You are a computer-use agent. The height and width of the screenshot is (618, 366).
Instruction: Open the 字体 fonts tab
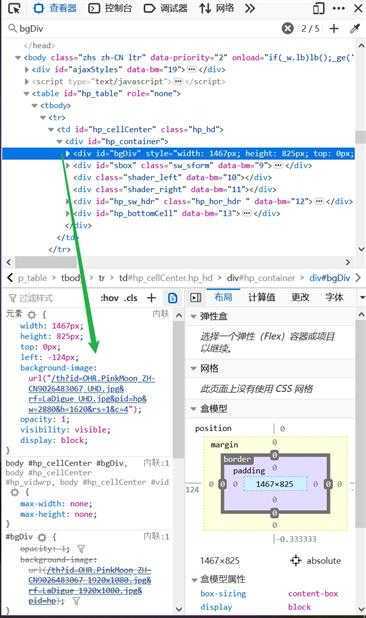(x=334, y=297)
